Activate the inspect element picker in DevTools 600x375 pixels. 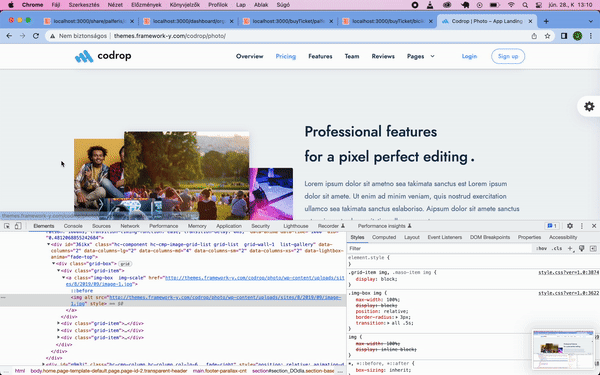[7, 226]
